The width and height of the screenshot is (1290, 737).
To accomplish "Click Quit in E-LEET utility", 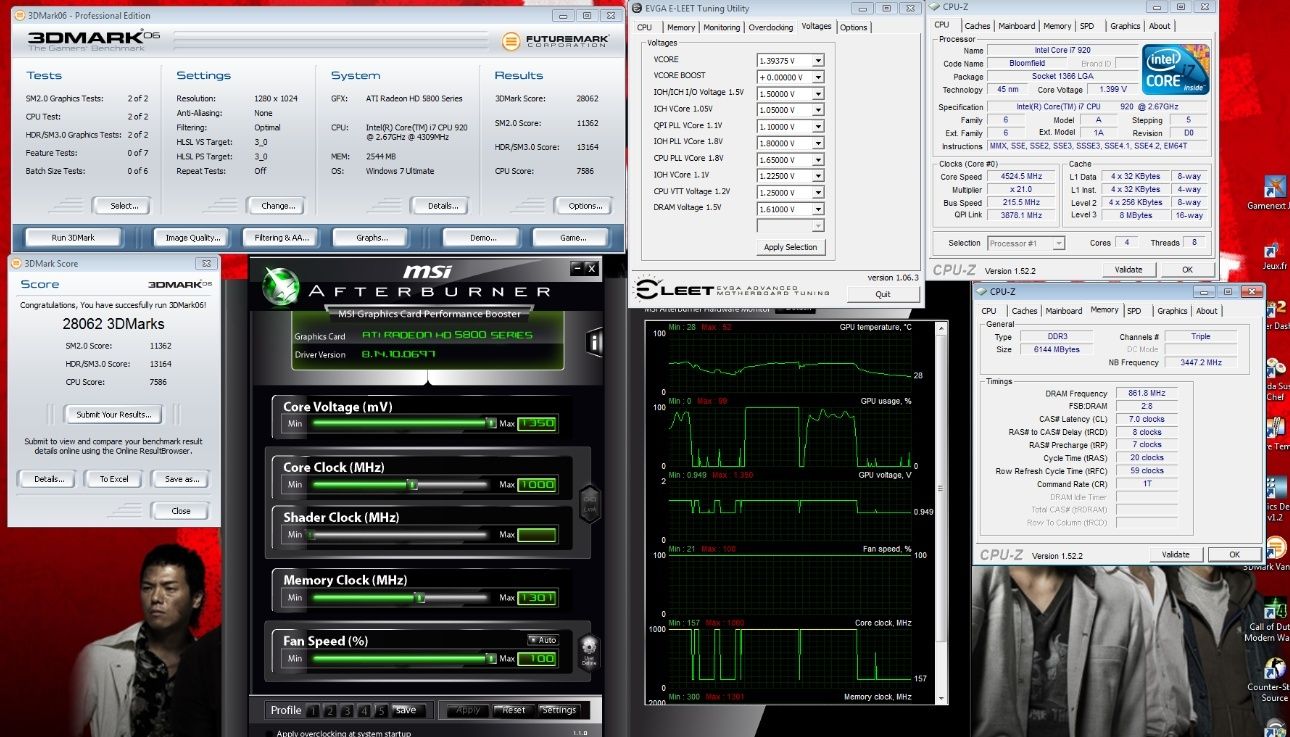I will (883, 294).
